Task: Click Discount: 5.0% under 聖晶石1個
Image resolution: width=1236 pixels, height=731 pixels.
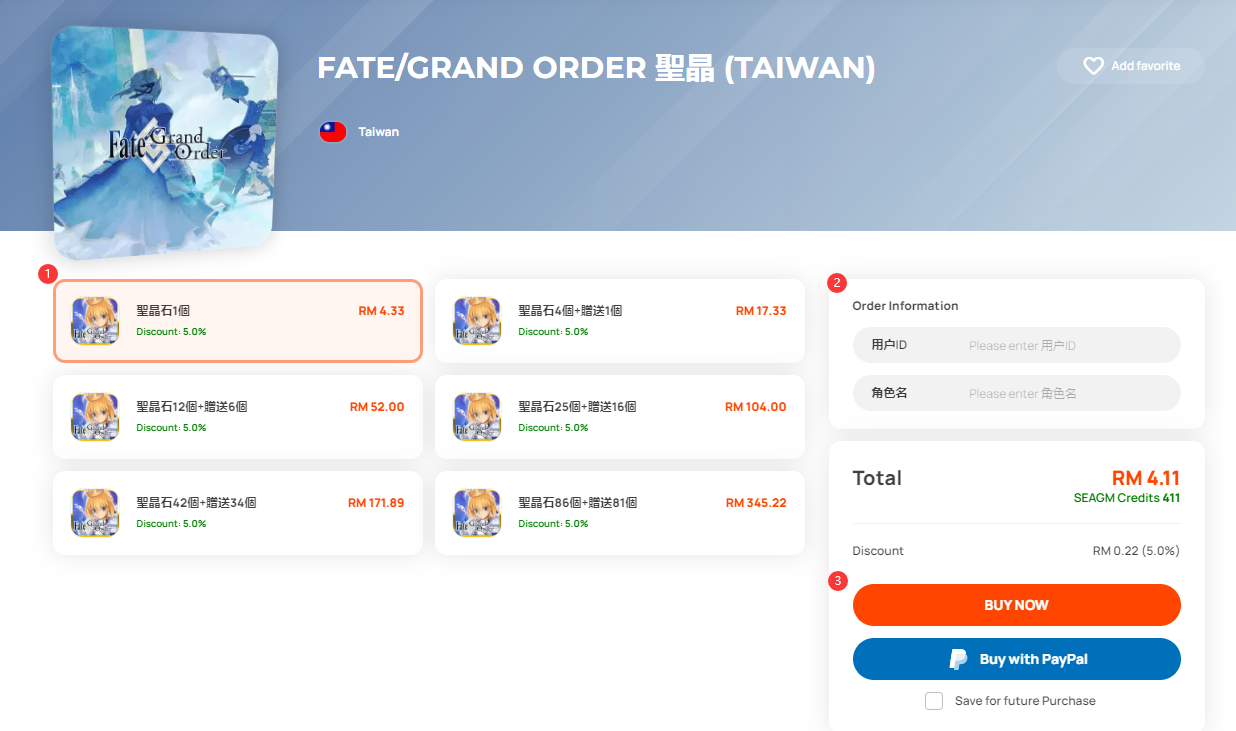Action: pyautogui.click(x=171, y=332)
